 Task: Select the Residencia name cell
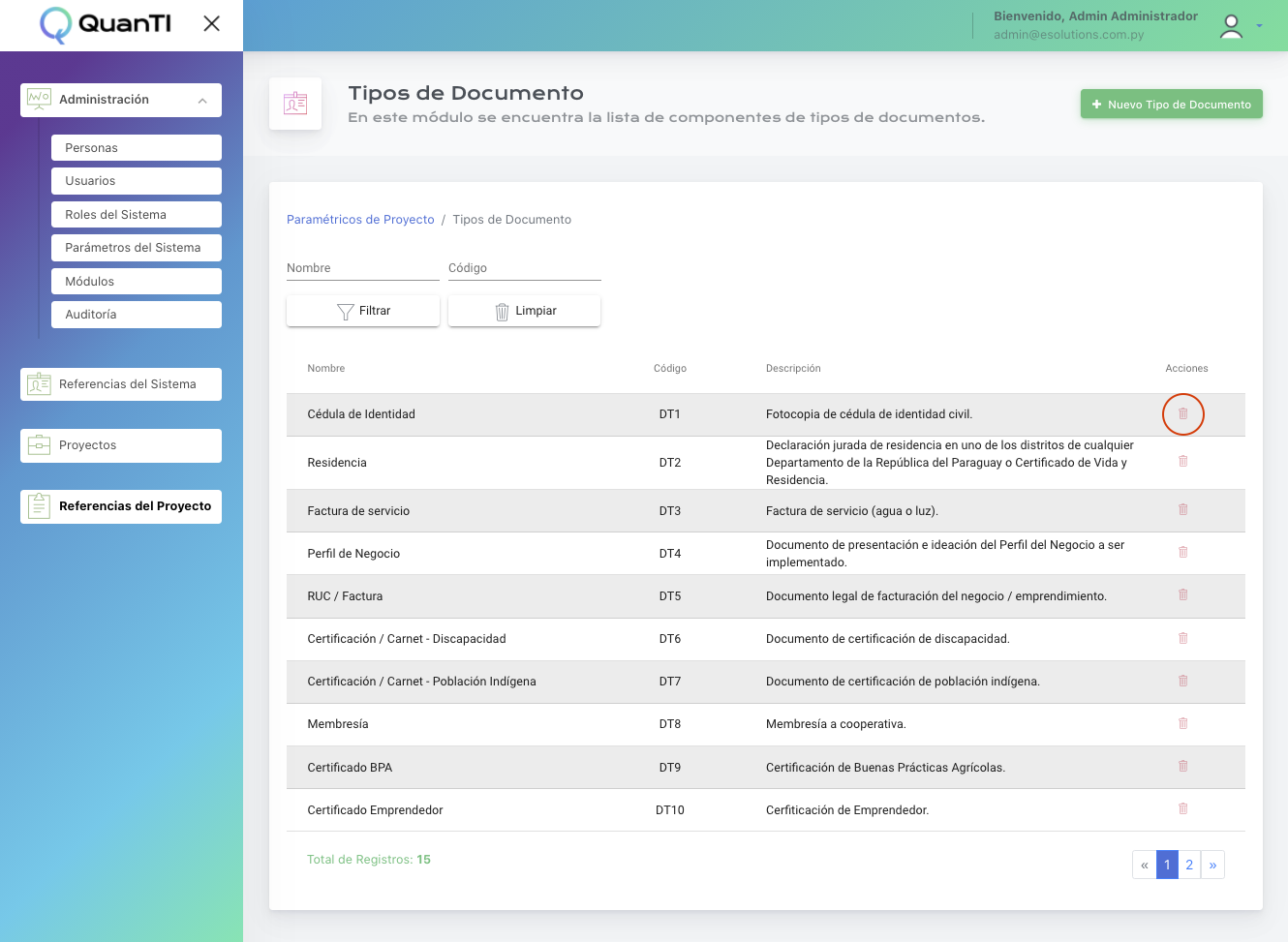pyautogui.click(x=337, y=463)
